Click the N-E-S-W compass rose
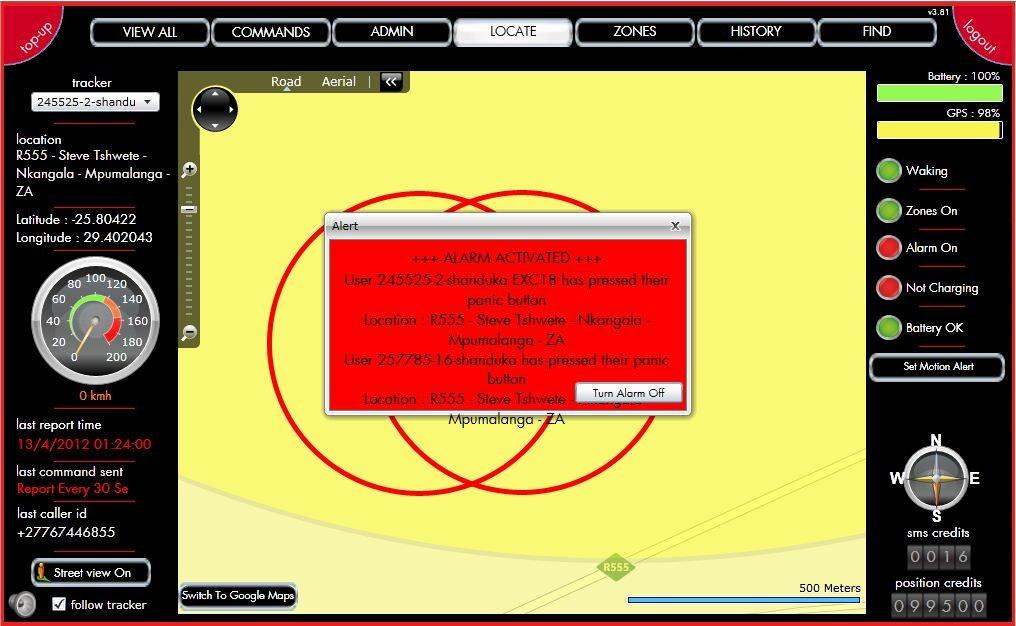Screen dimensions: 1016x626 936,478
